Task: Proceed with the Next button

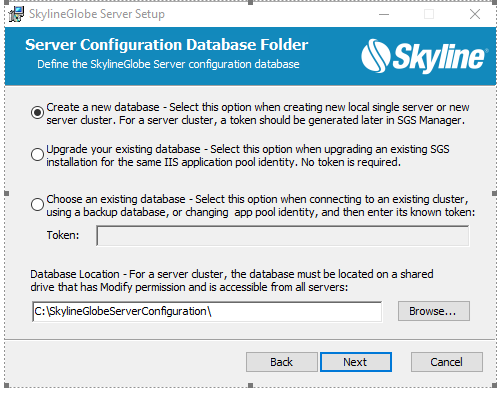Action: pyautogui.click(x=356, y=362)
